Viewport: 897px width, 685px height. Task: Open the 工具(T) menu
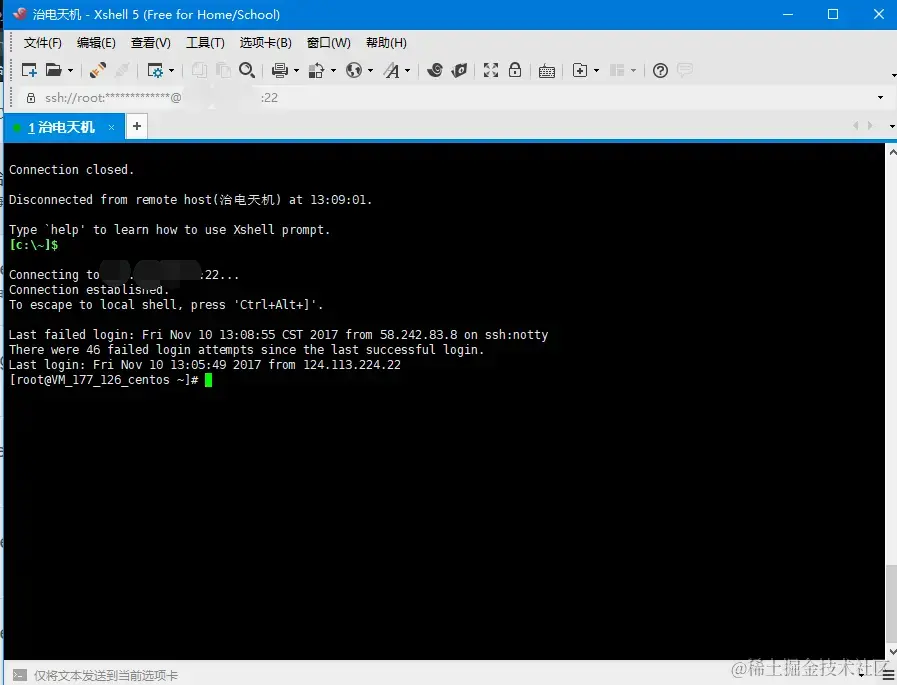(205, 43)
